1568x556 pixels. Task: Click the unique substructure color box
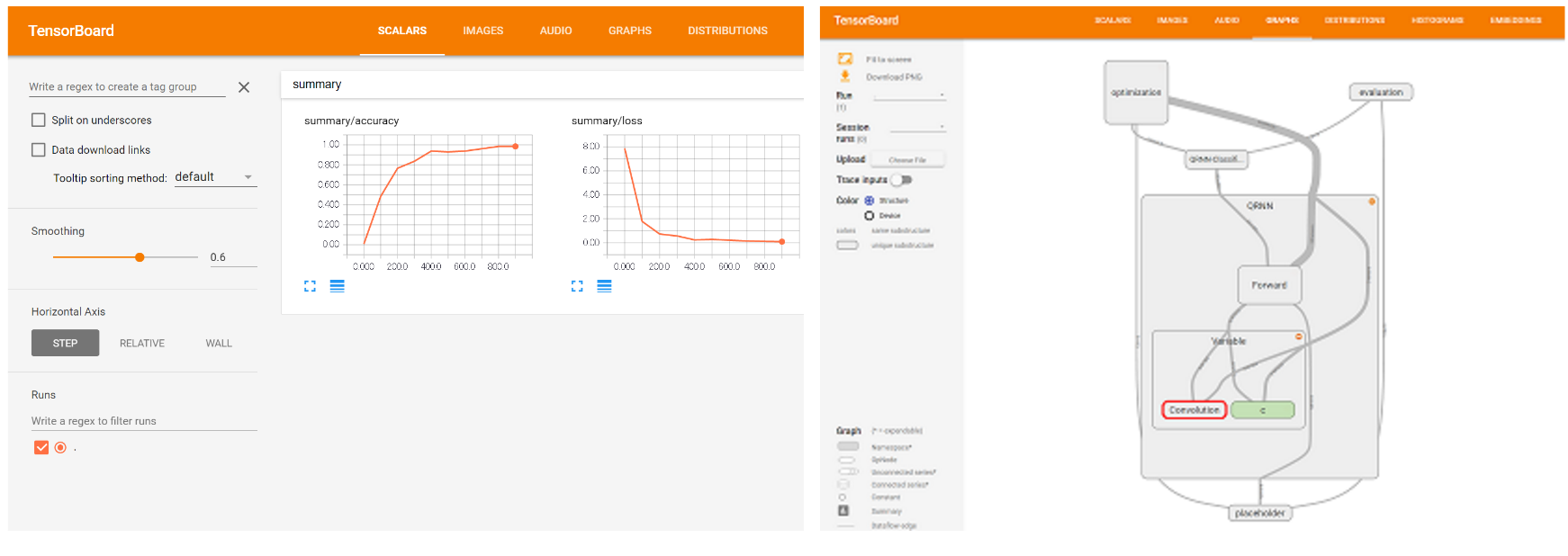pyautogui.click(x=848, y=245)
